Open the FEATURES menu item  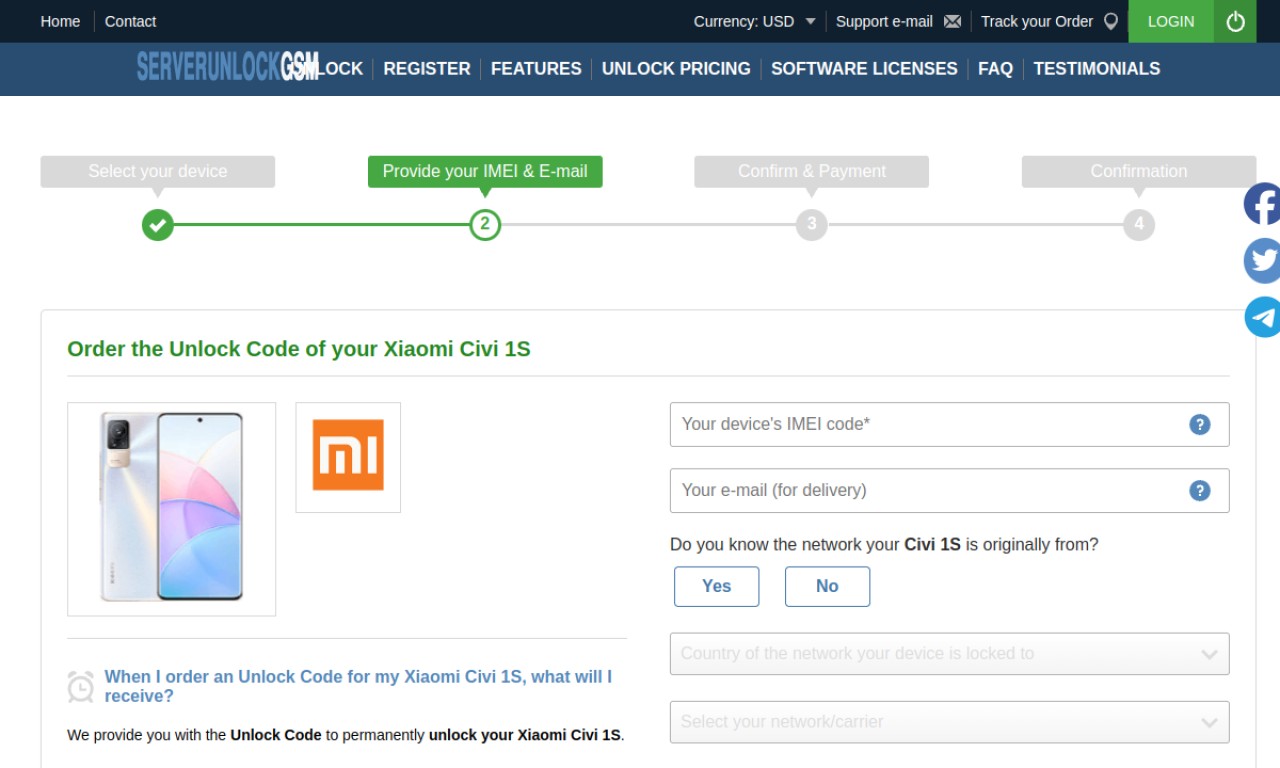point(536,68)
